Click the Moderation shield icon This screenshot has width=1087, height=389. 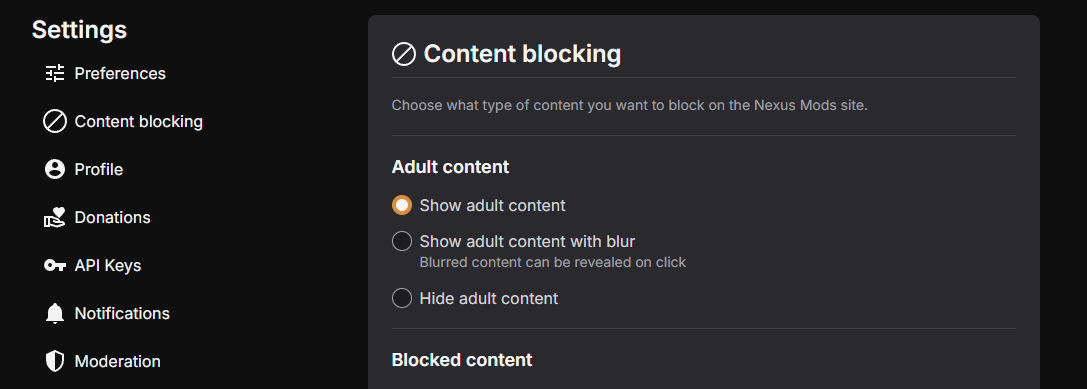point(55,361)
